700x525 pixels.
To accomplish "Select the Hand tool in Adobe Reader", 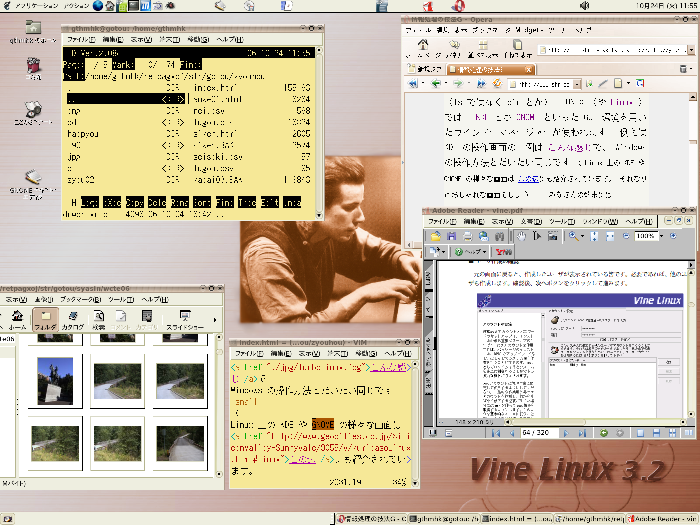I will [521, 236].
